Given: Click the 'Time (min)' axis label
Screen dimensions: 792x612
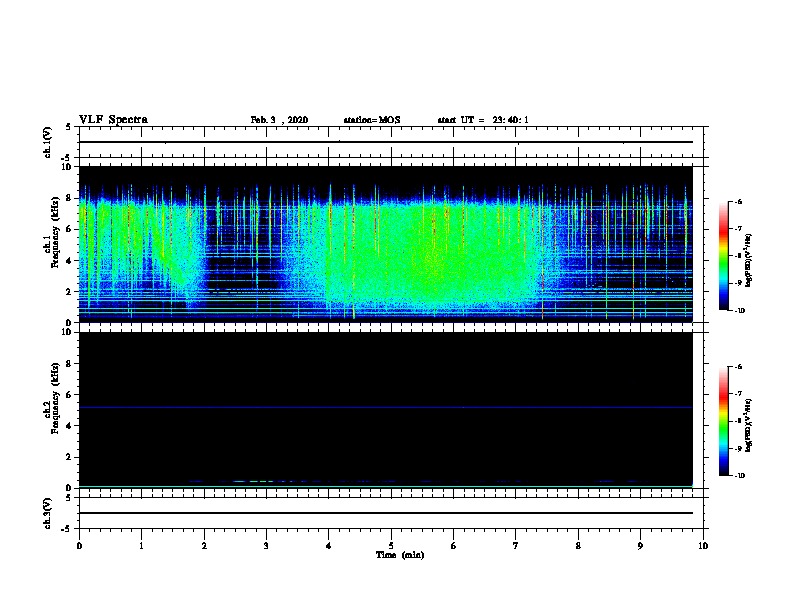Looking at the screenshot, I should pyautogui.click(x=400, y=555).
